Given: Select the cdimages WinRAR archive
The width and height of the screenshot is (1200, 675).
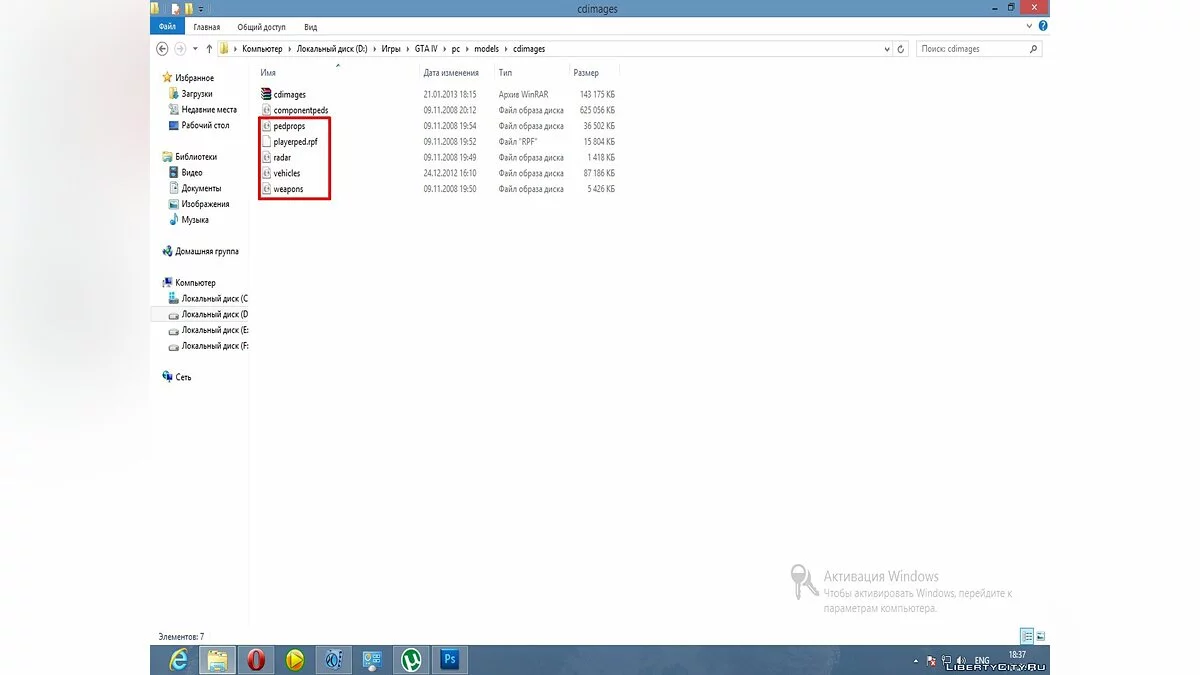Looking at the screenshot, I should pyautogui.click(x=289, y=94).
